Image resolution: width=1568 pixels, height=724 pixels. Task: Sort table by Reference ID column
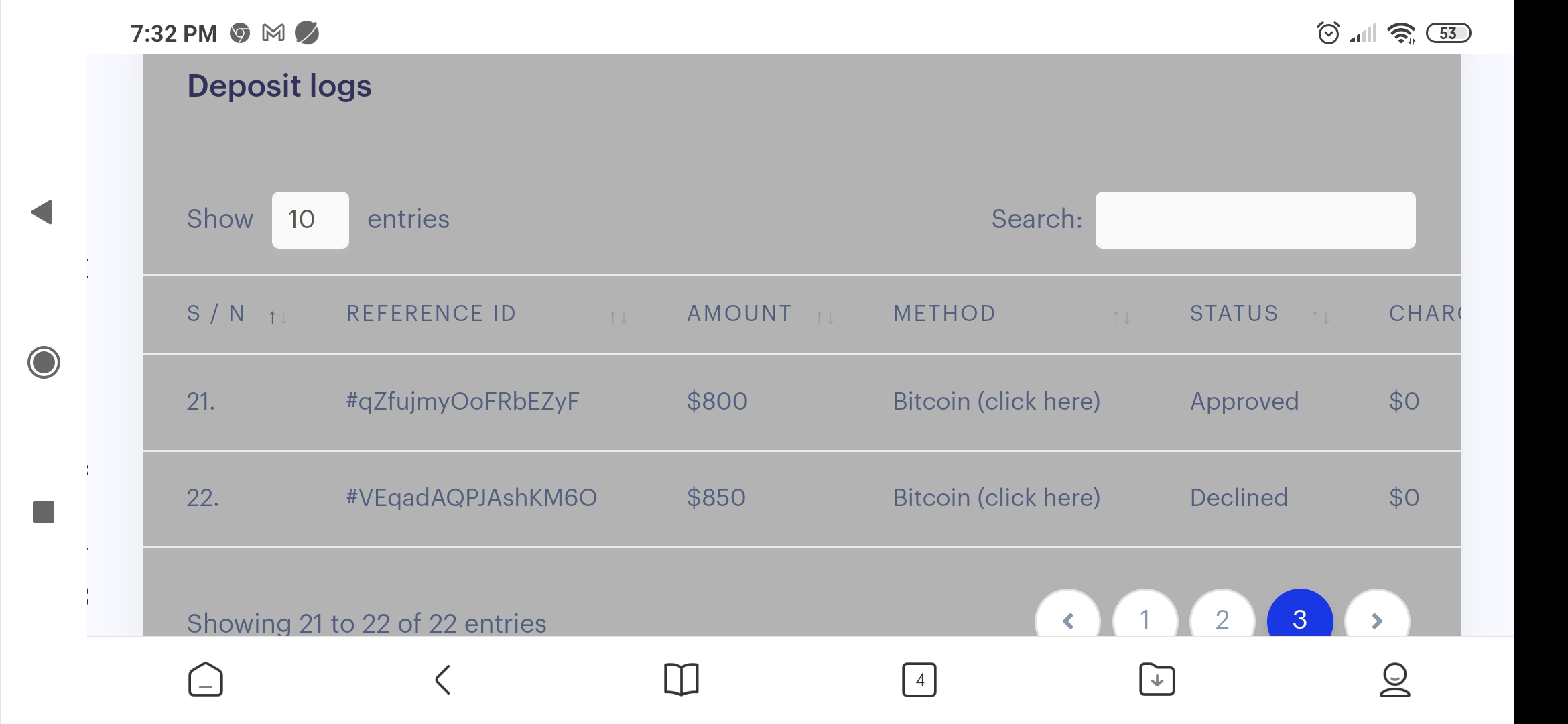click(x=487, y=314)
